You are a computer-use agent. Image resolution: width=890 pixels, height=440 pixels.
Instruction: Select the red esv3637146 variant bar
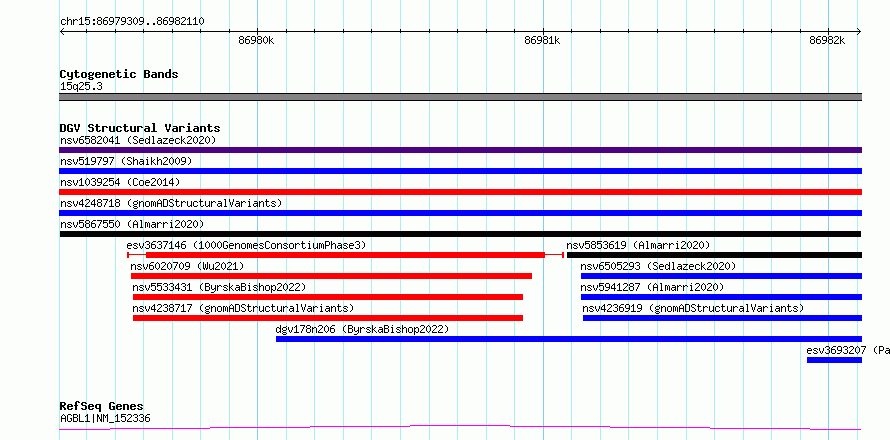click(345, 255)
